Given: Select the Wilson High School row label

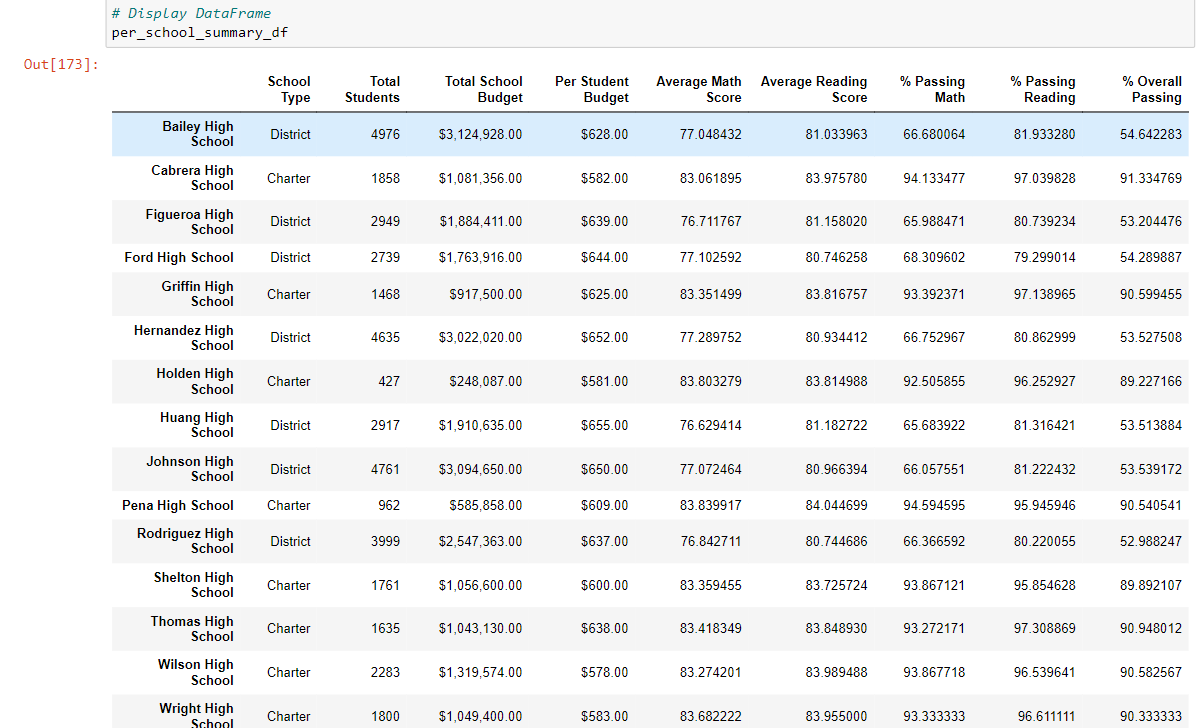Looking at the screenshot, I should click(195, 672).
